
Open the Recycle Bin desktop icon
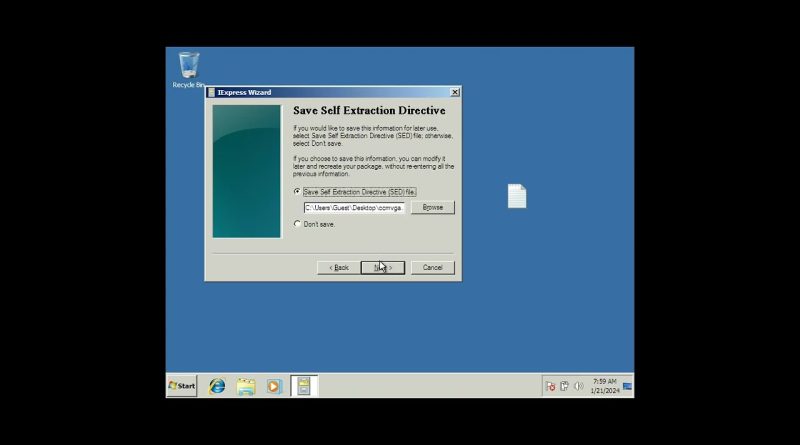[x=189, y=70]
